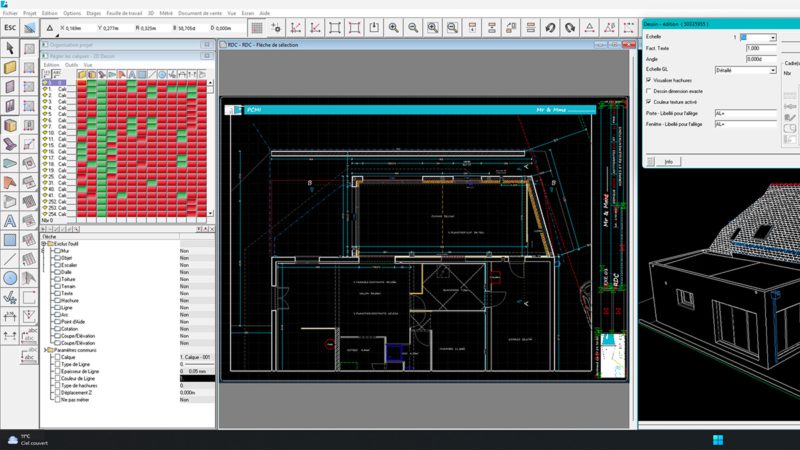The height and width of the screenshot is (450, 800).
Task: Check the Cotation box in the tree
Action: point(57,329)
